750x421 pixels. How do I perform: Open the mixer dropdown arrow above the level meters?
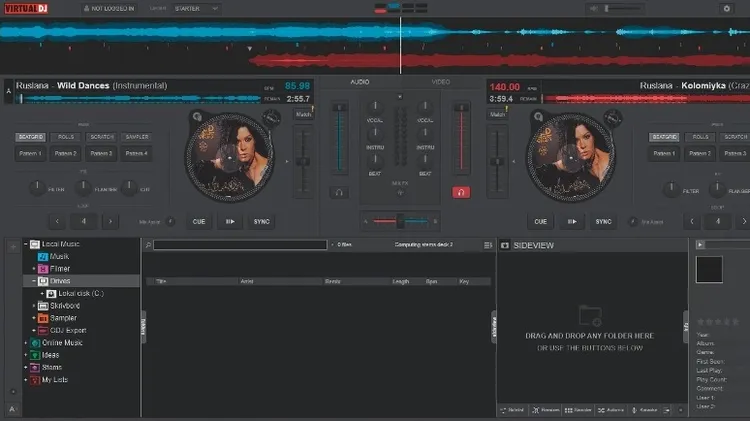coord(400,97)
